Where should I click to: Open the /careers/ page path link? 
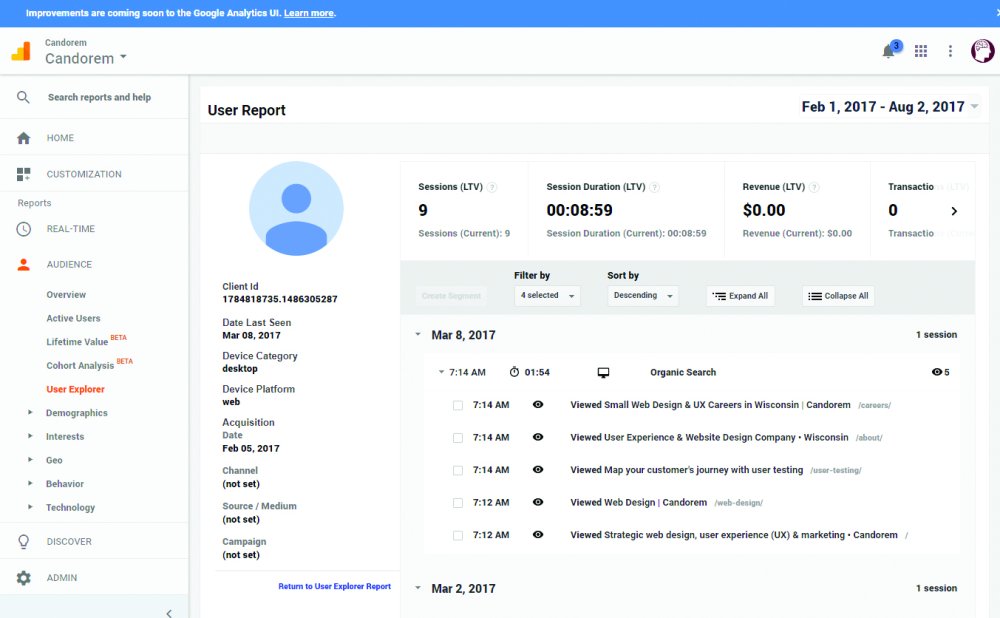[874, 405]
